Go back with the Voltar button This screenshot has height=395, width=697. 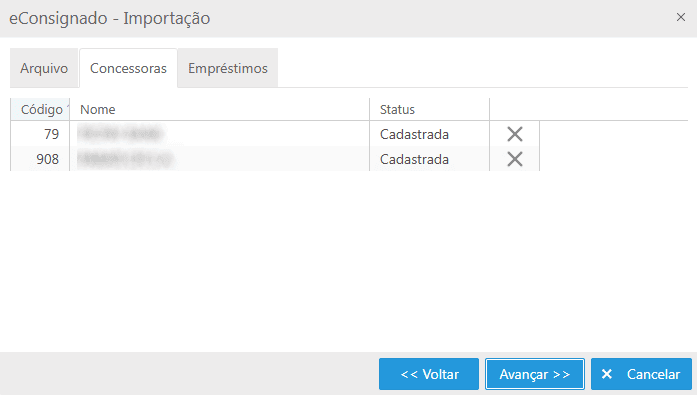429,374
